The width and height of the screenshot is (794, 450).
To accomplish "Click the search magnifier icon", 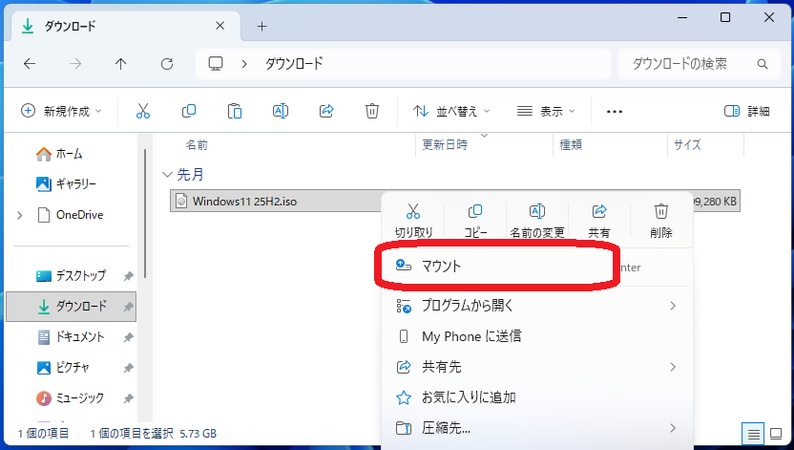I will 762,64.
